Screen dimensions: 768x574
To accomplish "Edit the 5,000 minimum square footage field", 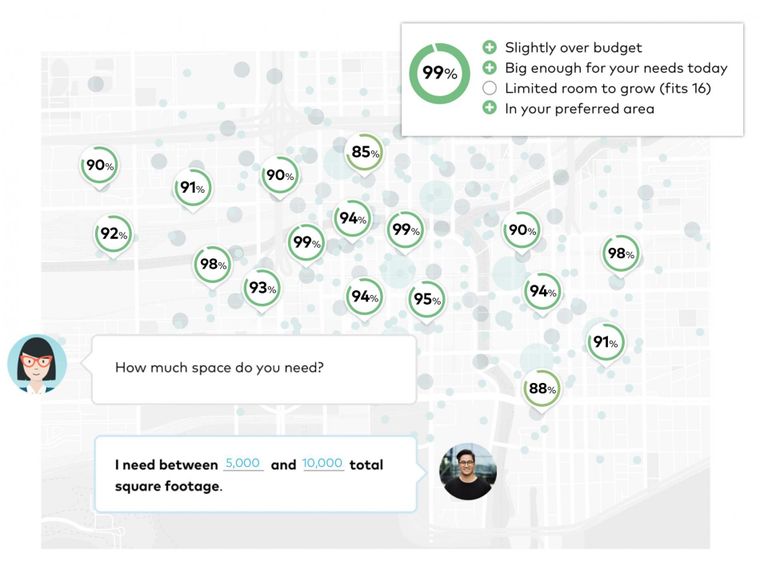I will [243, 463].
